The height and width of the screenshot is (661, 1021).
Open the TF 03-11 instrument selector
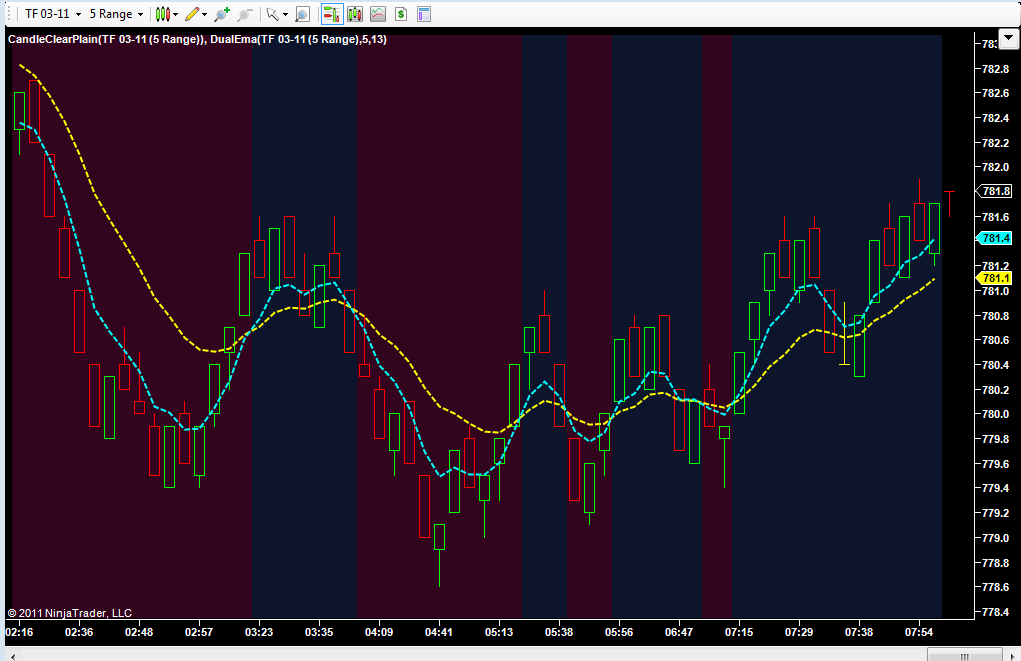tap(53, 14)
